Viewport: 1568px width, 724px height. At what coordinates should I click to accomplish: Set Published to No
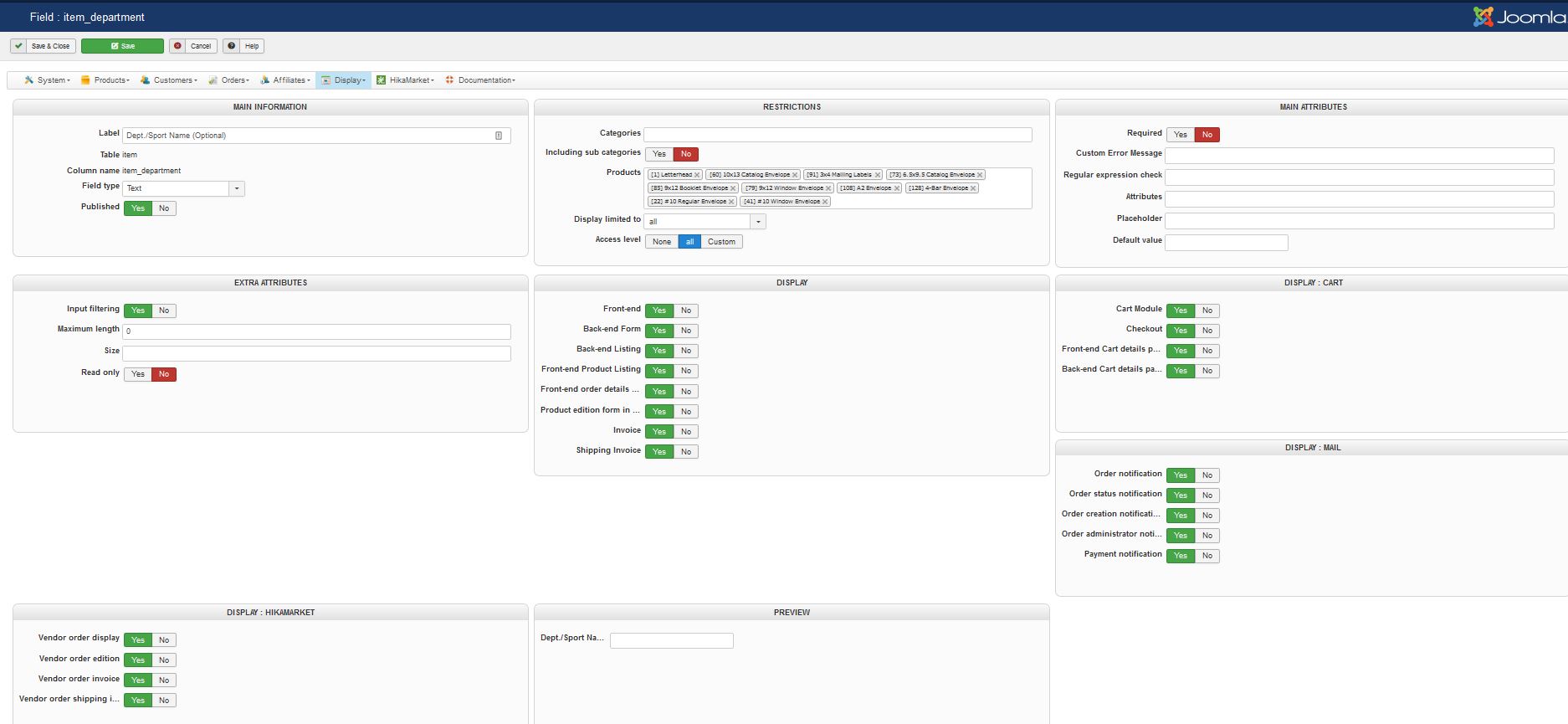[164, 208]
